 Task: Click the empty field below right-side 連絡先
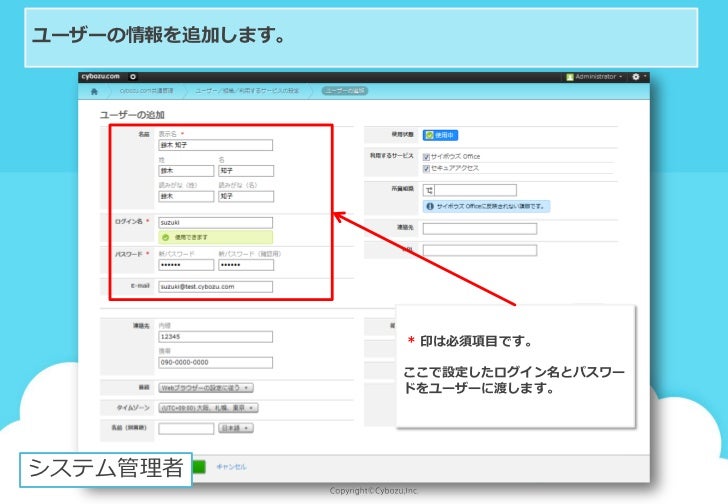[x=480, y=251]
